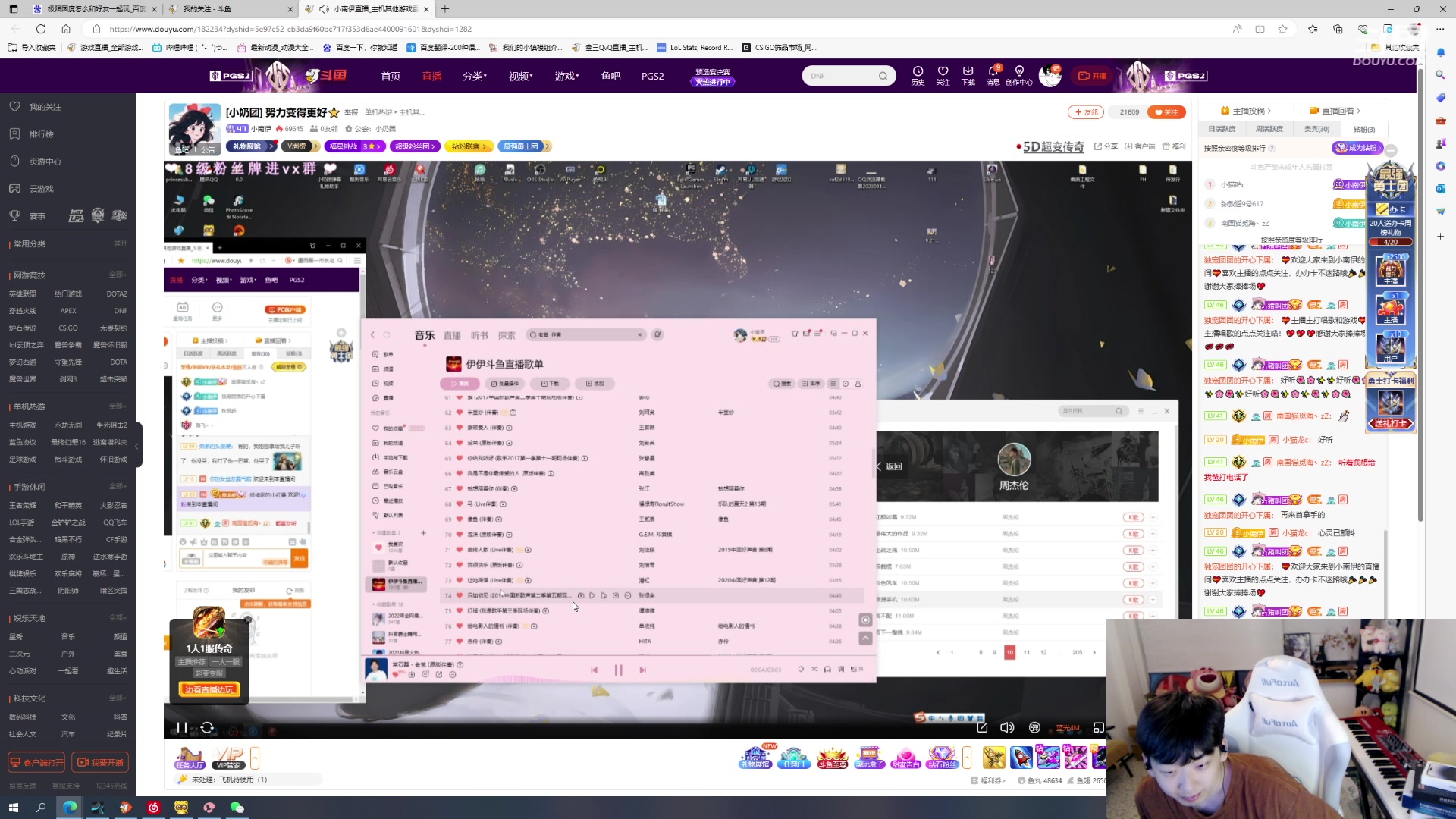Switch to the 贵宾(30) tab in the chat panel
The image size is (1456, 819).
point(1317,128)
